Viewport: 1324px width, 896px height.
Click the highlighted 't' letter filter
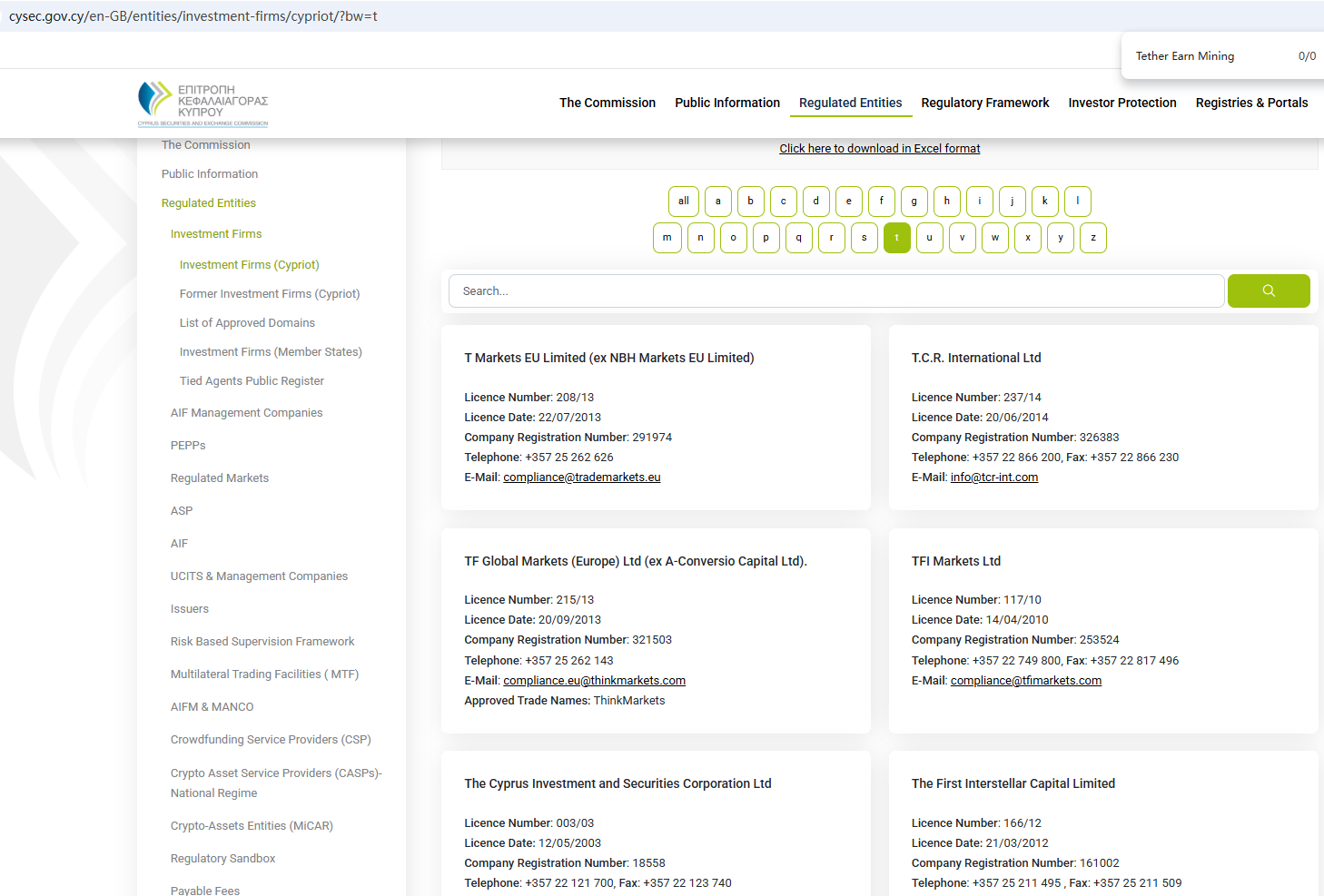tap(896, 238)
